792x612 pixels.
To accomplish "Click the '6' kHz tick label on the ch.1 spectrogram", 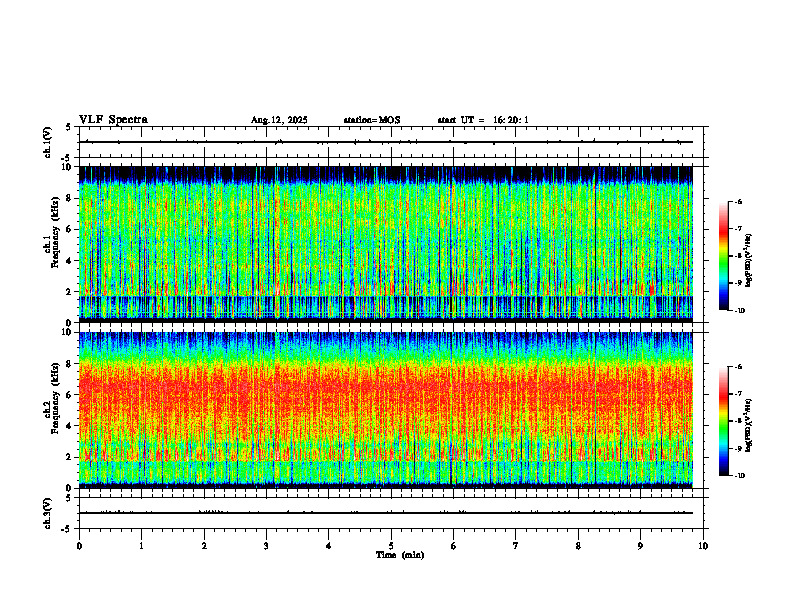I will point(69,229).
